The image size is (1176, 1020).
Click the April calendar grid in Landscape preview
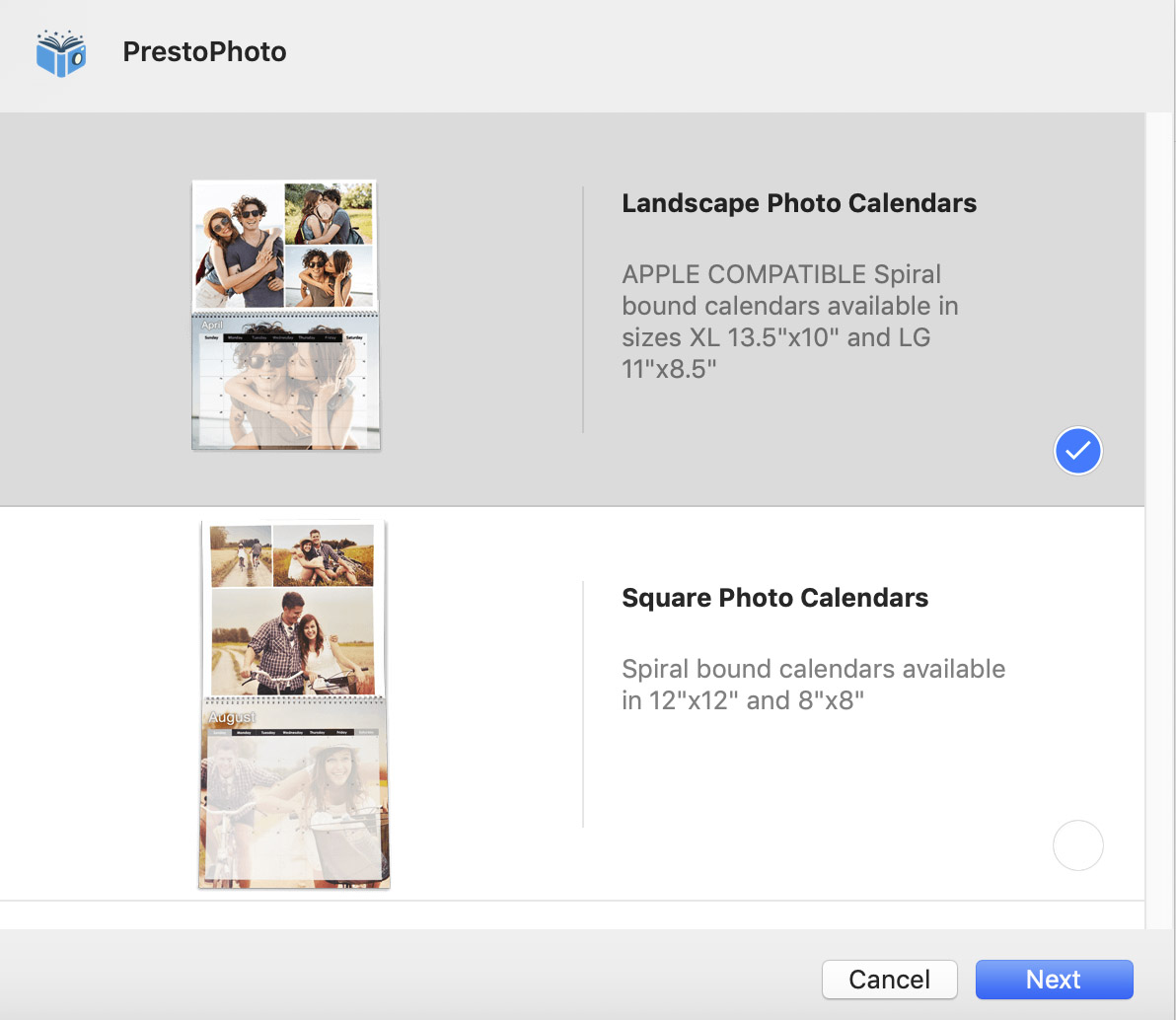[286, 383]
